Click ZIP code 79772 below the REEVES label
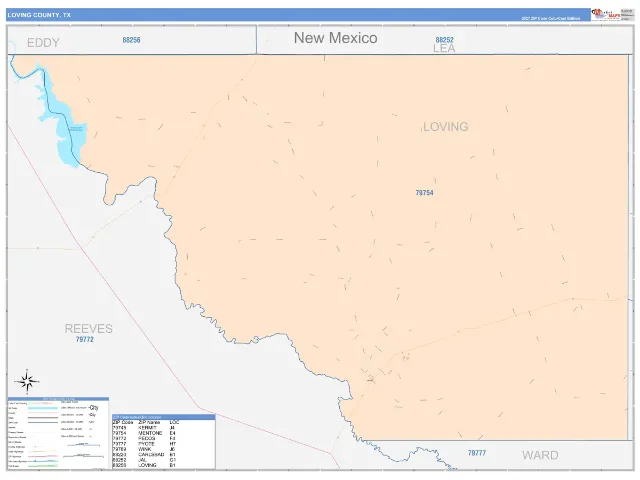 (x=85, y=339)
